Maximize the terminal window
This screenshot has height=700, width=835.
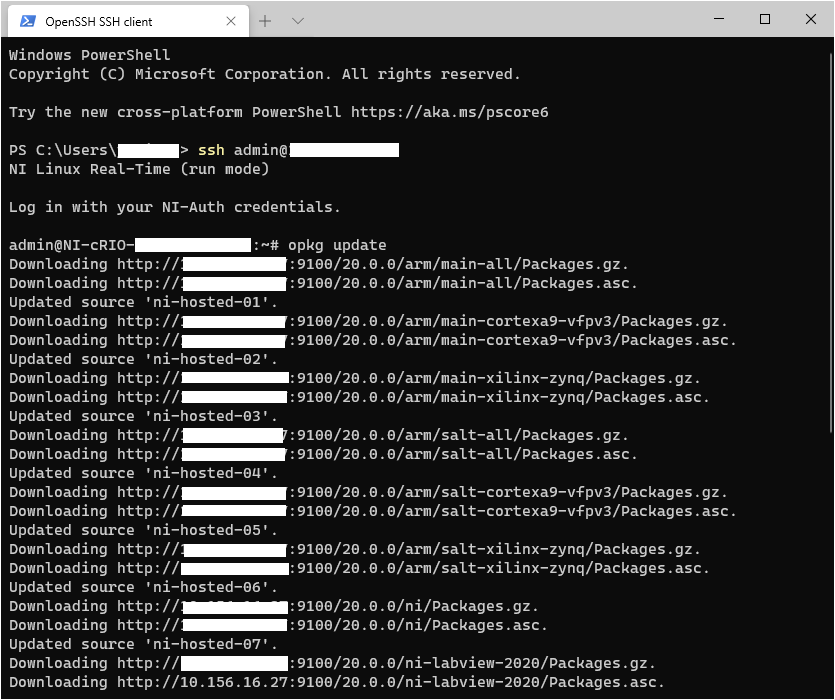[x=765, y=19]
